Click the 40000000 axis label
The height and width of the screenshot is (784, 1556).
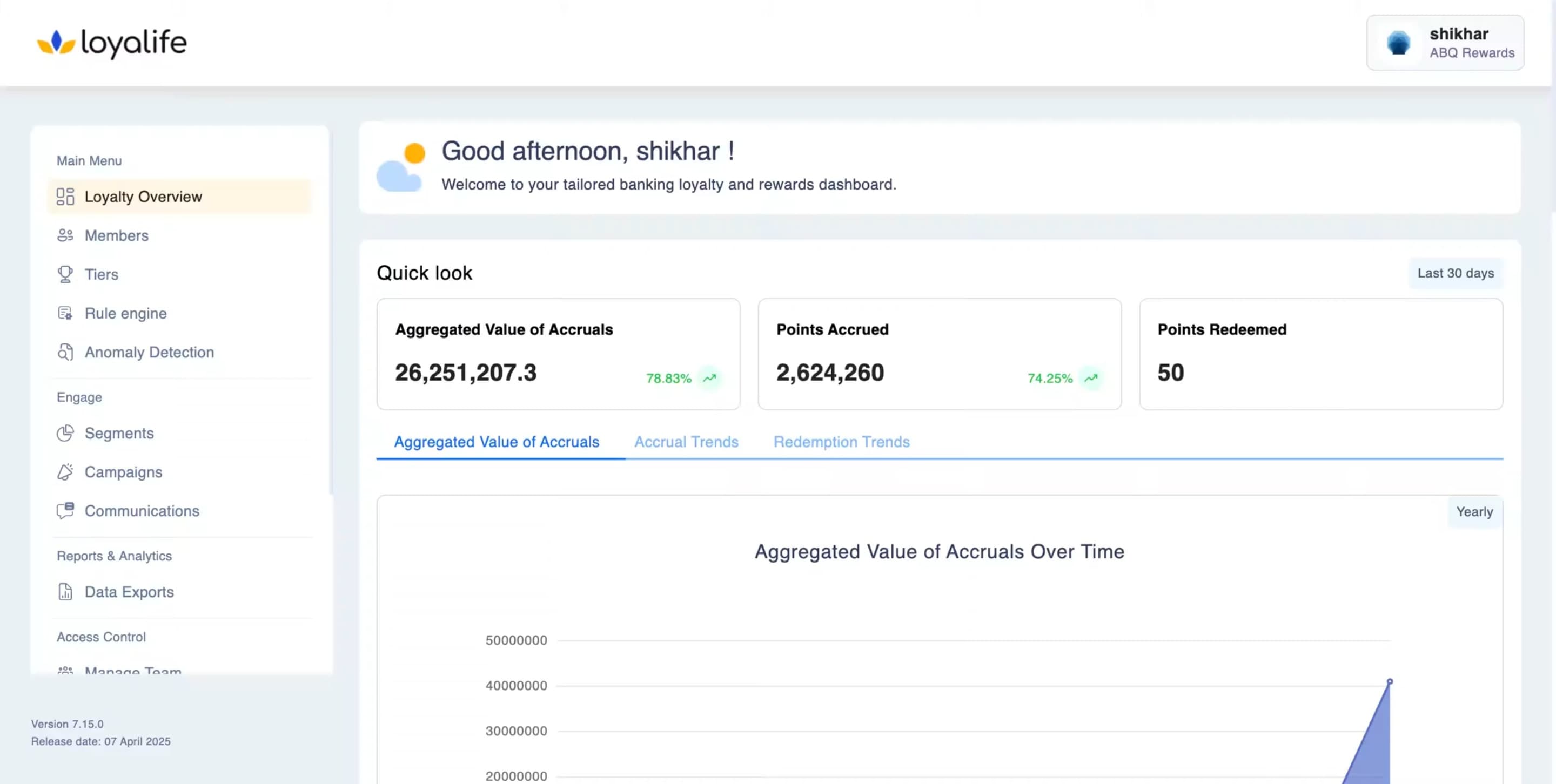click(x=517, y=686)
